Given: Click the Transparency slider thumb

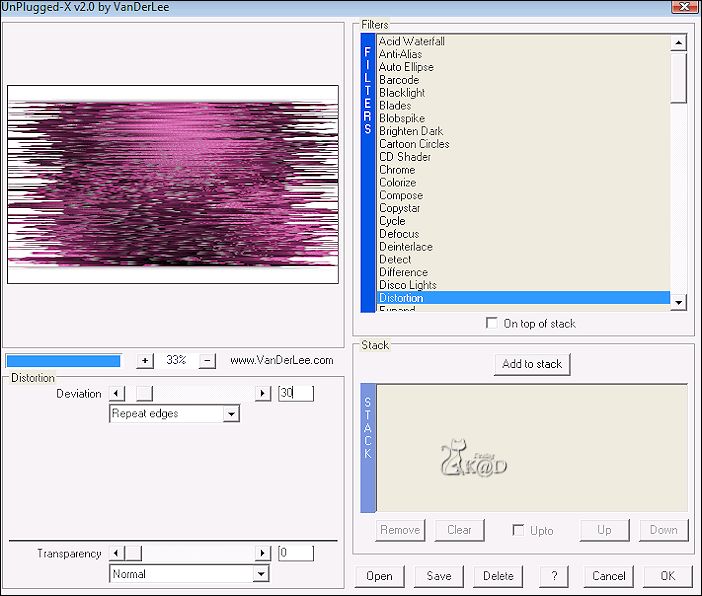Looking at the screenshot, I should coord(133,553).
